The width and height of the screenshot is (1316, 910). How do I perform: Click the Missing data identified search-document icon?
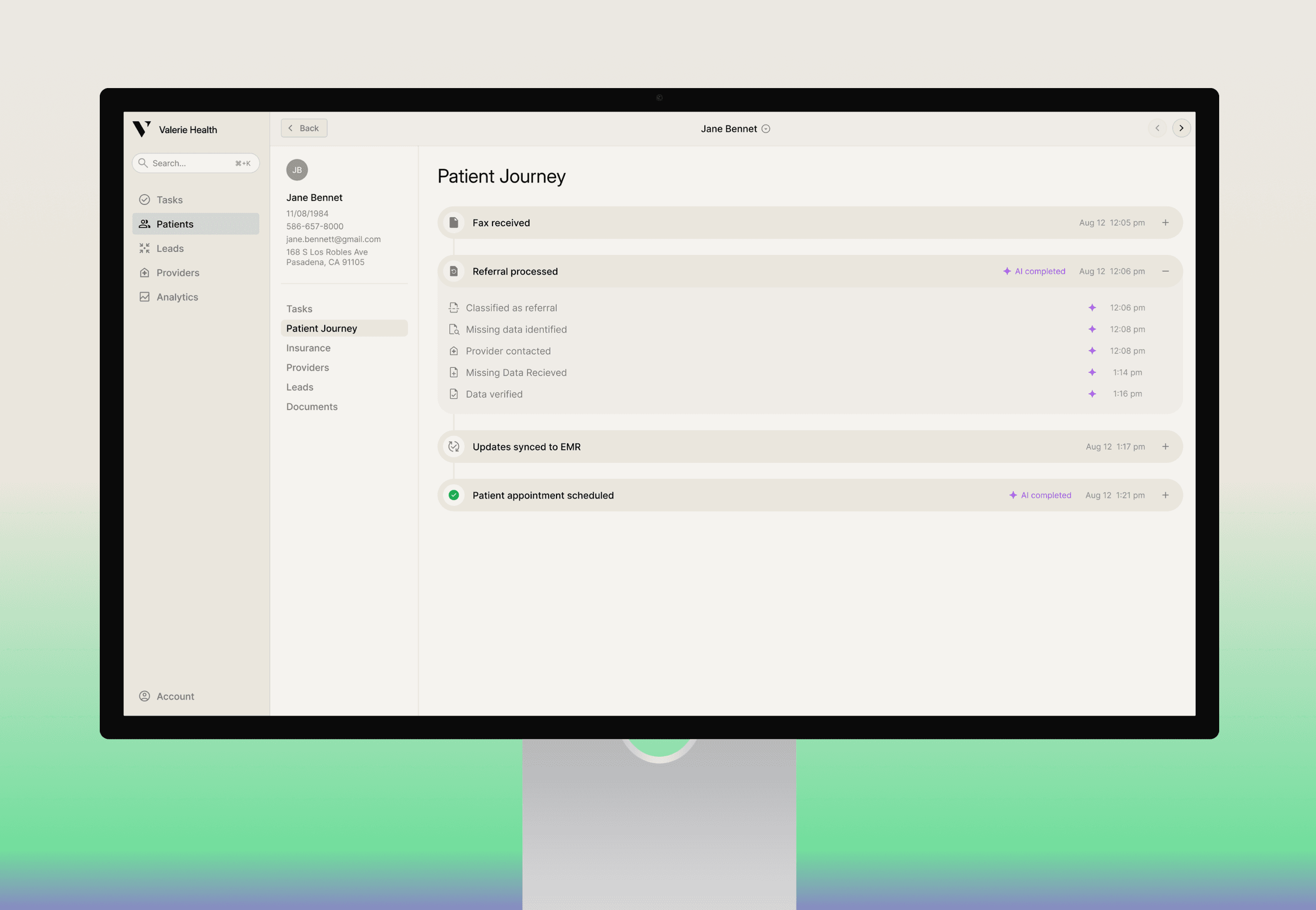click(x=454, y=329)
